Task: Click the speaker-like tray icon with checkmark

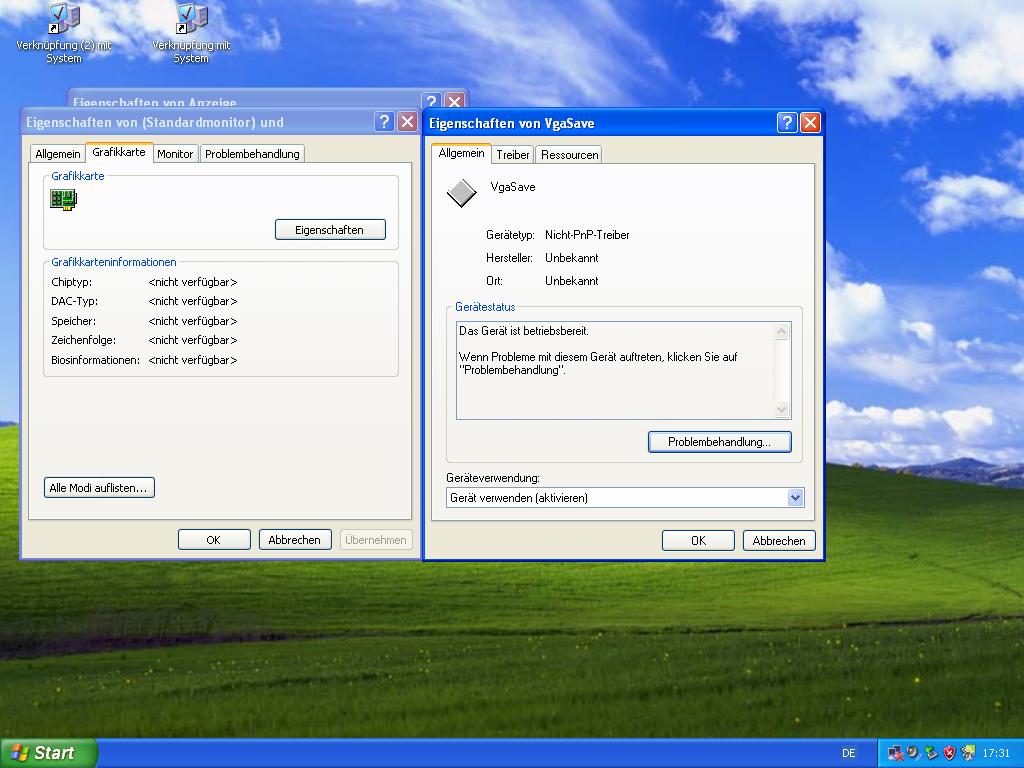Action: tap(914, 753)
